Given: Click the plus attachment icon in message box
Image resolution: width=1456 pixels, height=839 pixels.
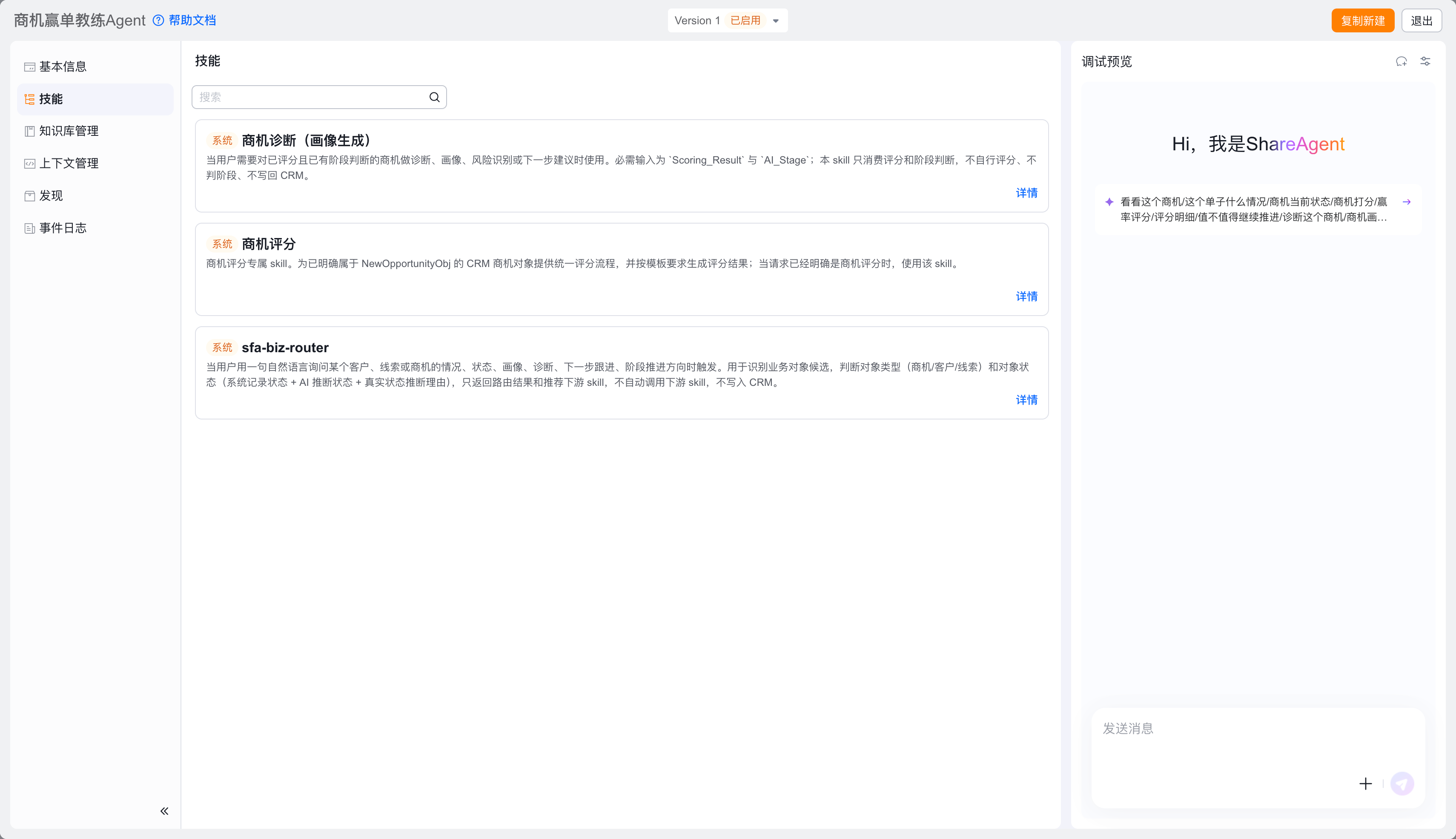Looking at the screenshot, I should pos(1366,784).
